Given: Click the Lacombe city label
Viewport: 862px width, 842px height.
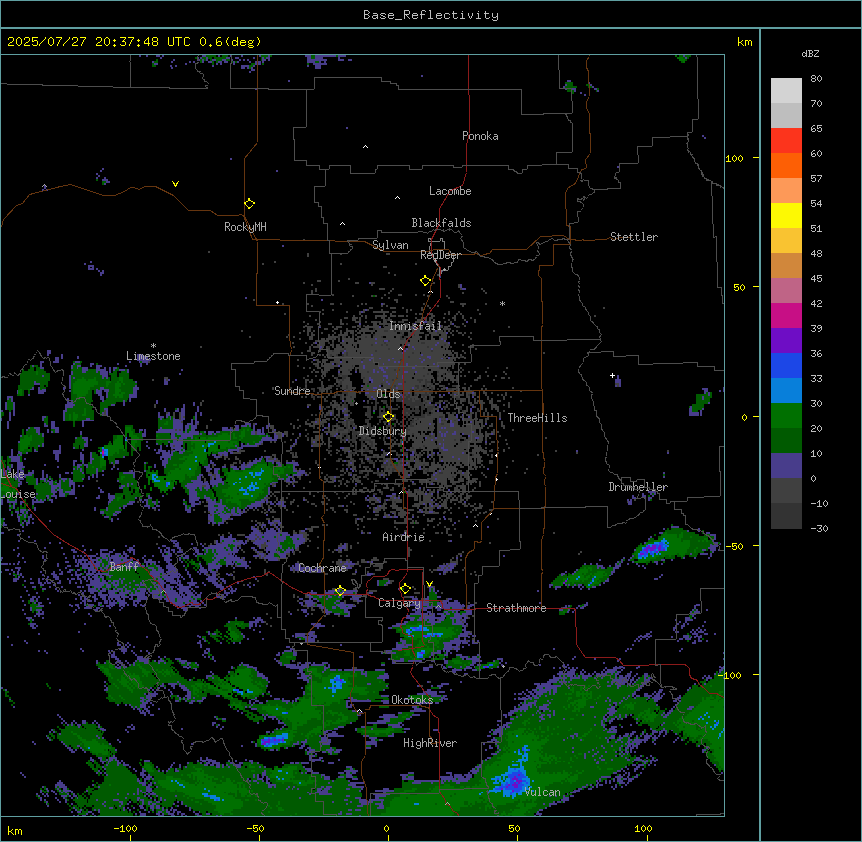Looking at the screenshot, I should tap(450, 191).
